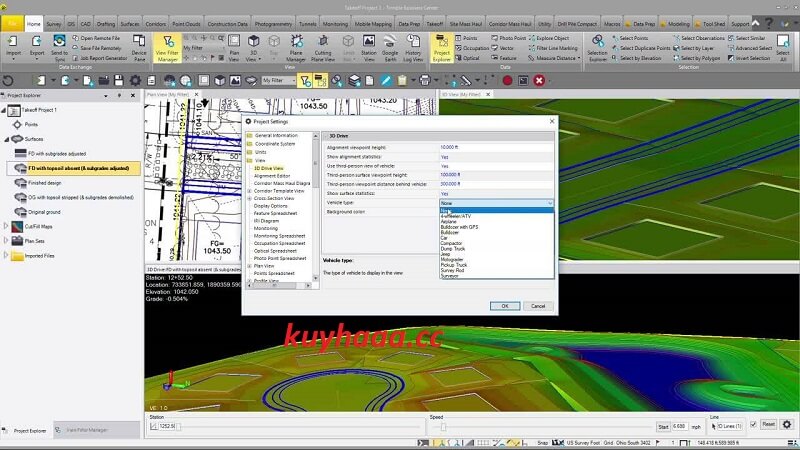Click the Station slider track
The image size is (800, 450).
click(301, 427)
